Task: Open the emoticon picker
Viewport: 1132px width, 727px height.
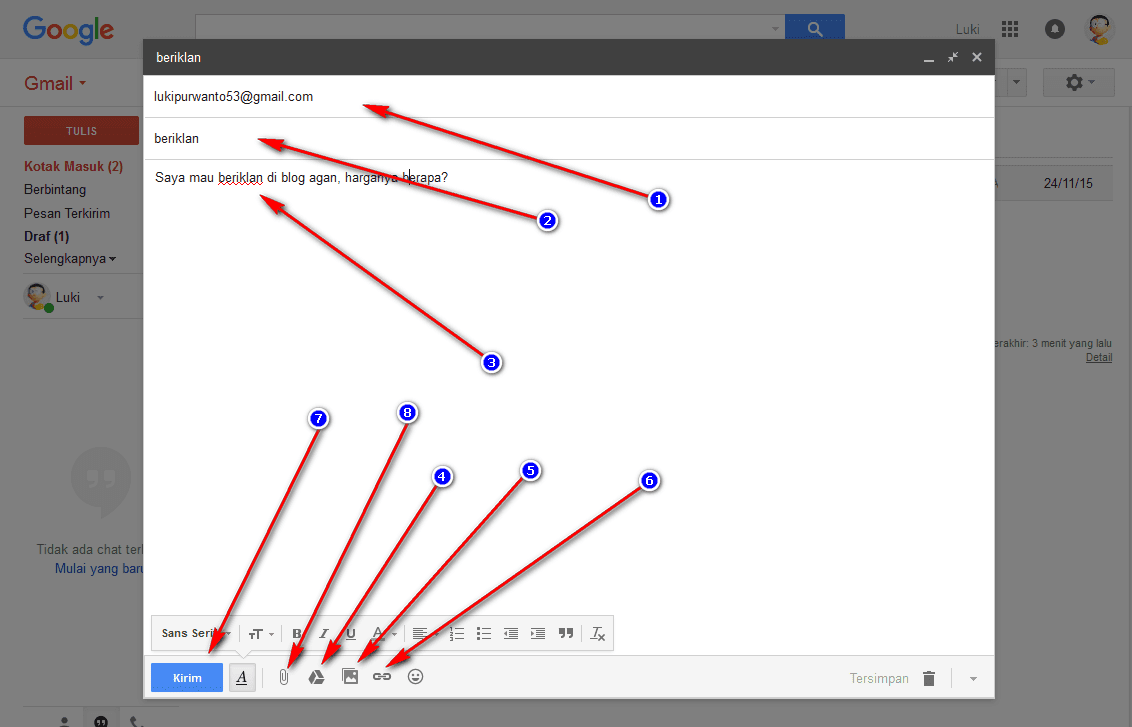Action: tap(416, 677)
